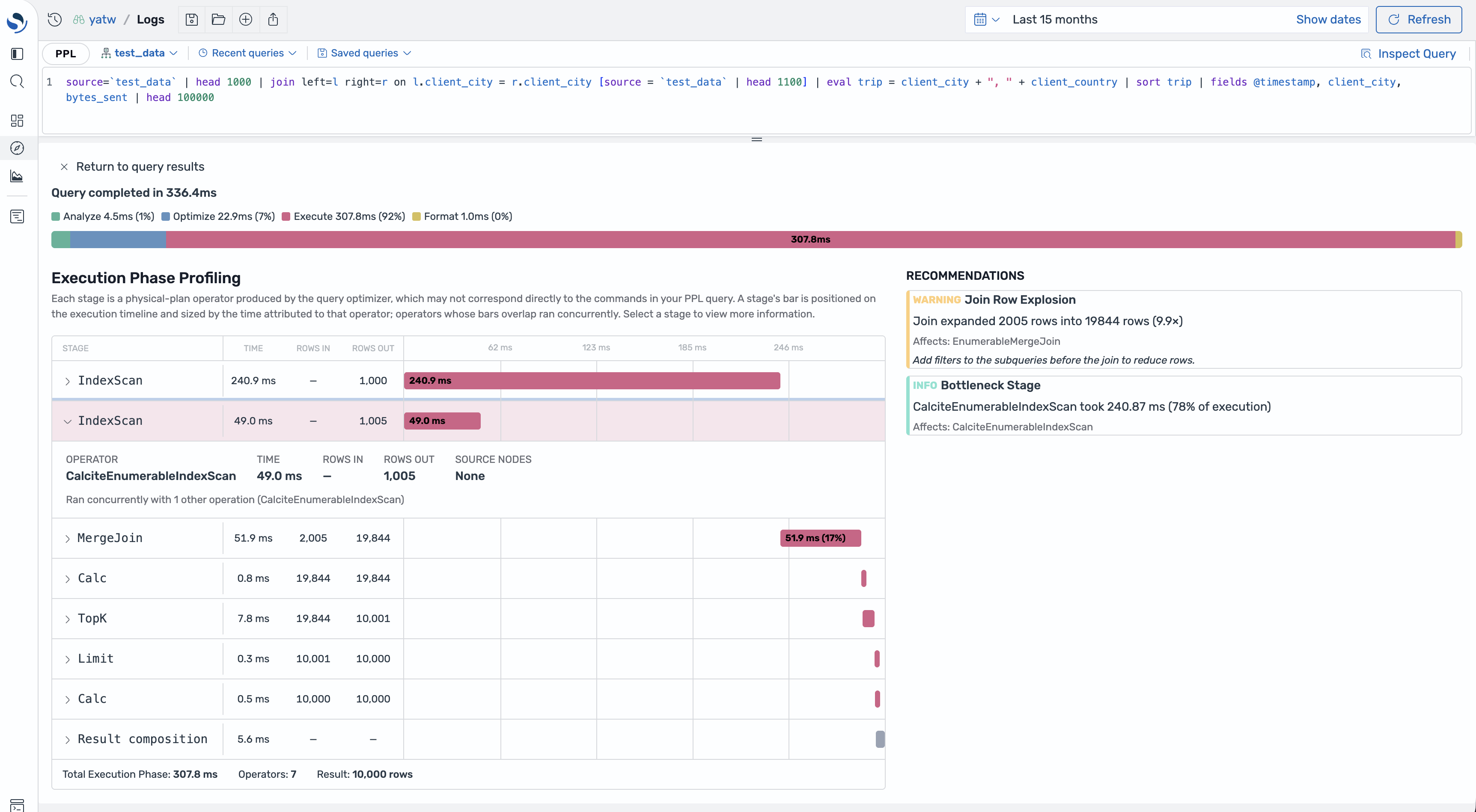1476x812 pixels.
Task: Click inside the PPL query editor
Action: tap(756, 101)
